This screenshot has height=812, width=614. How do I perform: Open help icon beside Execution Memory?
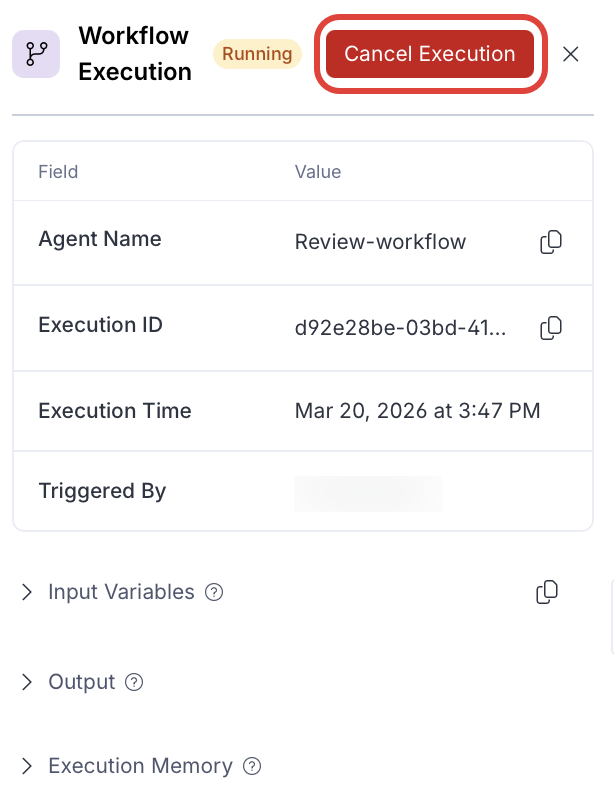point(252,767)
